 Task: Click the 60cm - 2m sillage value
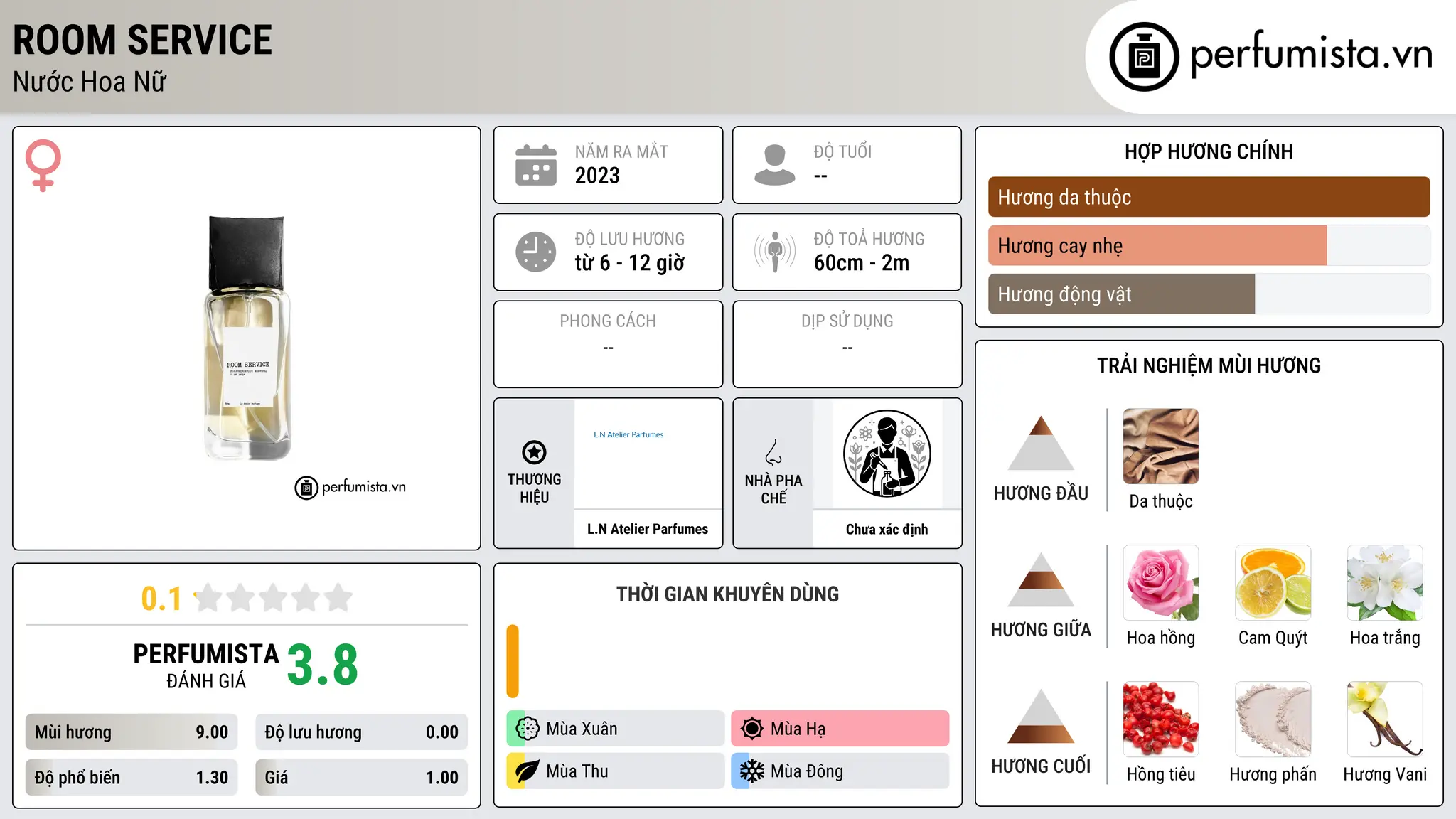(862, 263)
